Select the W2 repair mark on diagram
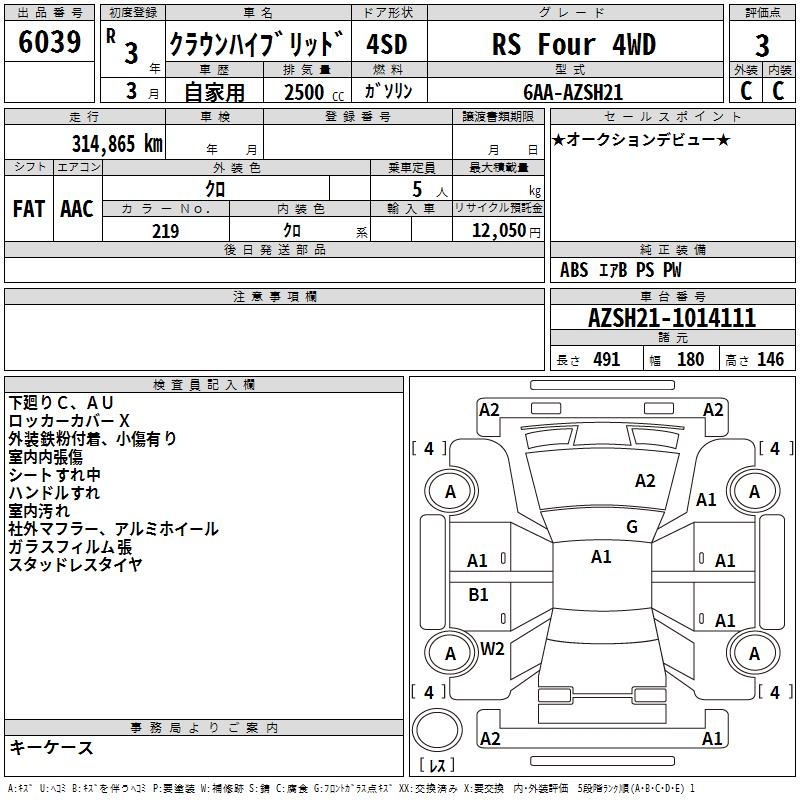This screenshot has width=800, height=800. coord(492,649)
